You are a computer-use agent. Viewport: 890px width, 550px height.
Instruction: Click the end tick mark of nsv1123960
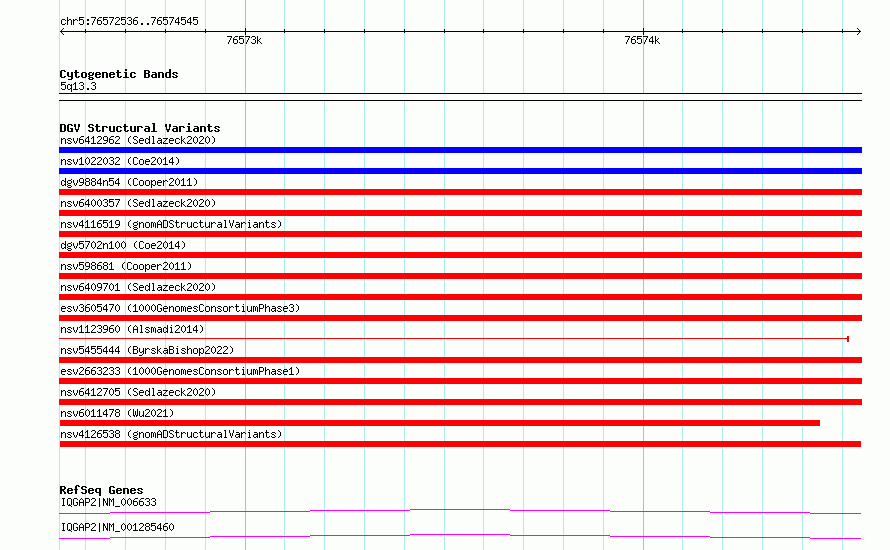click(x=847, y=339)
